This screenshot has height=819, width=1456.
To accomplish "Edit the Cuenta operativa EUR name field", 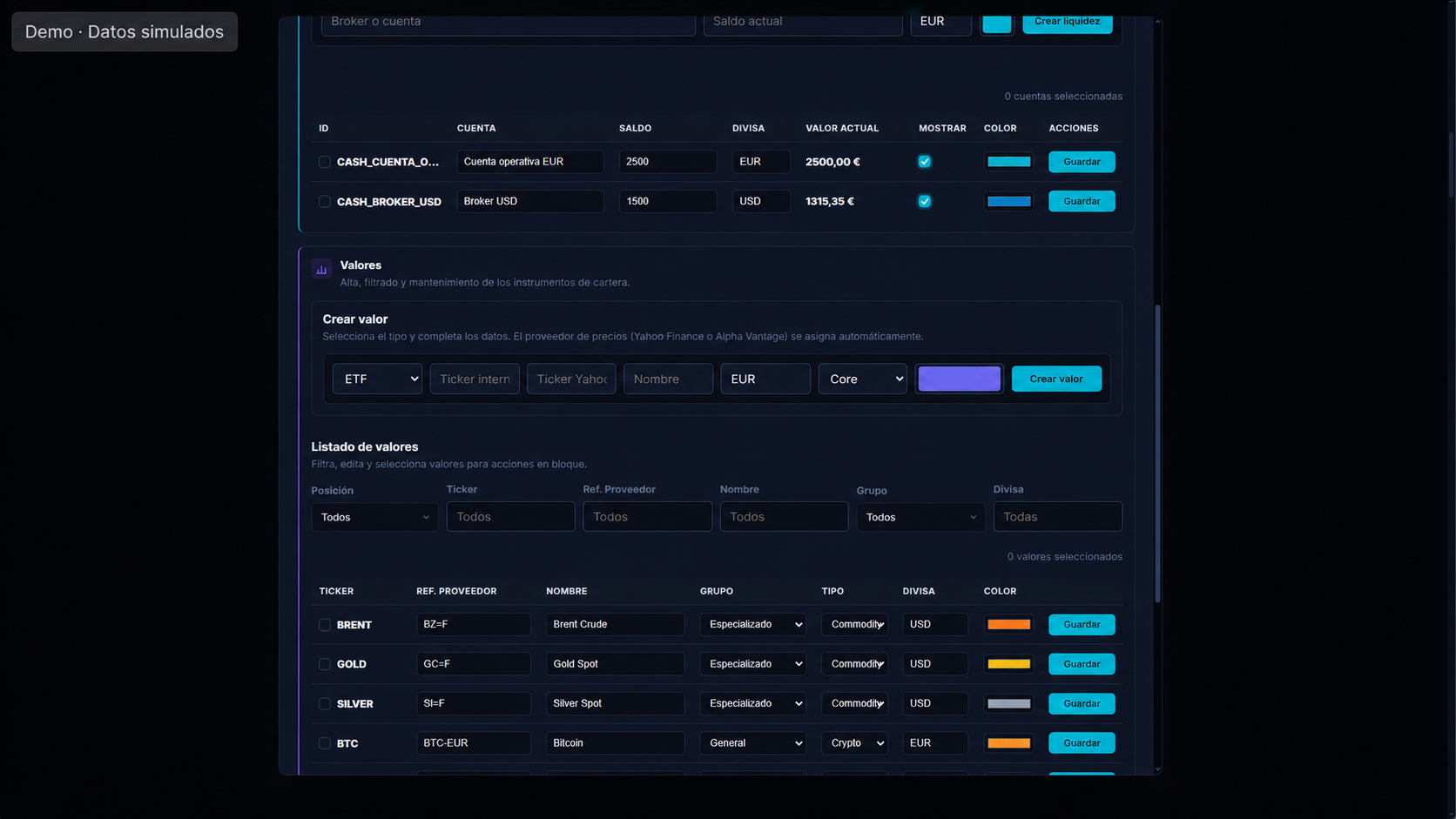I will point(530,162).
